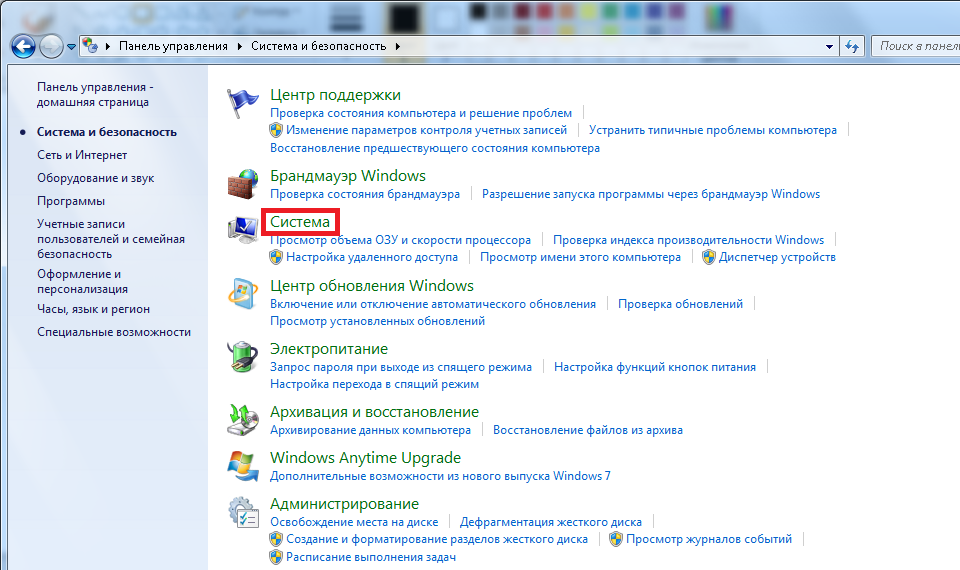Click the Архивация и восстановление icon

tap(242, 420)
